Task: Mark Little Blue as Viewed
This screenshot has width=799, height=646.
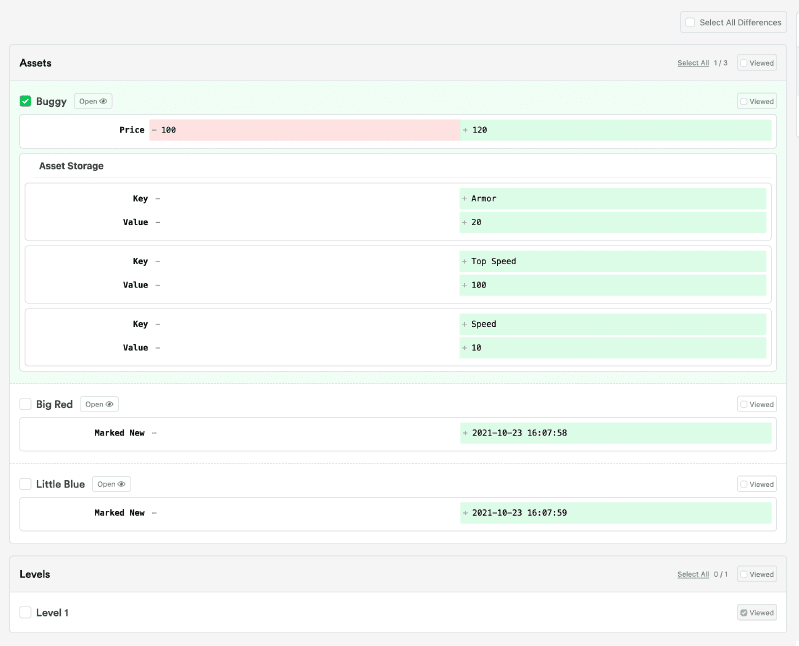Action: [757, 484]
